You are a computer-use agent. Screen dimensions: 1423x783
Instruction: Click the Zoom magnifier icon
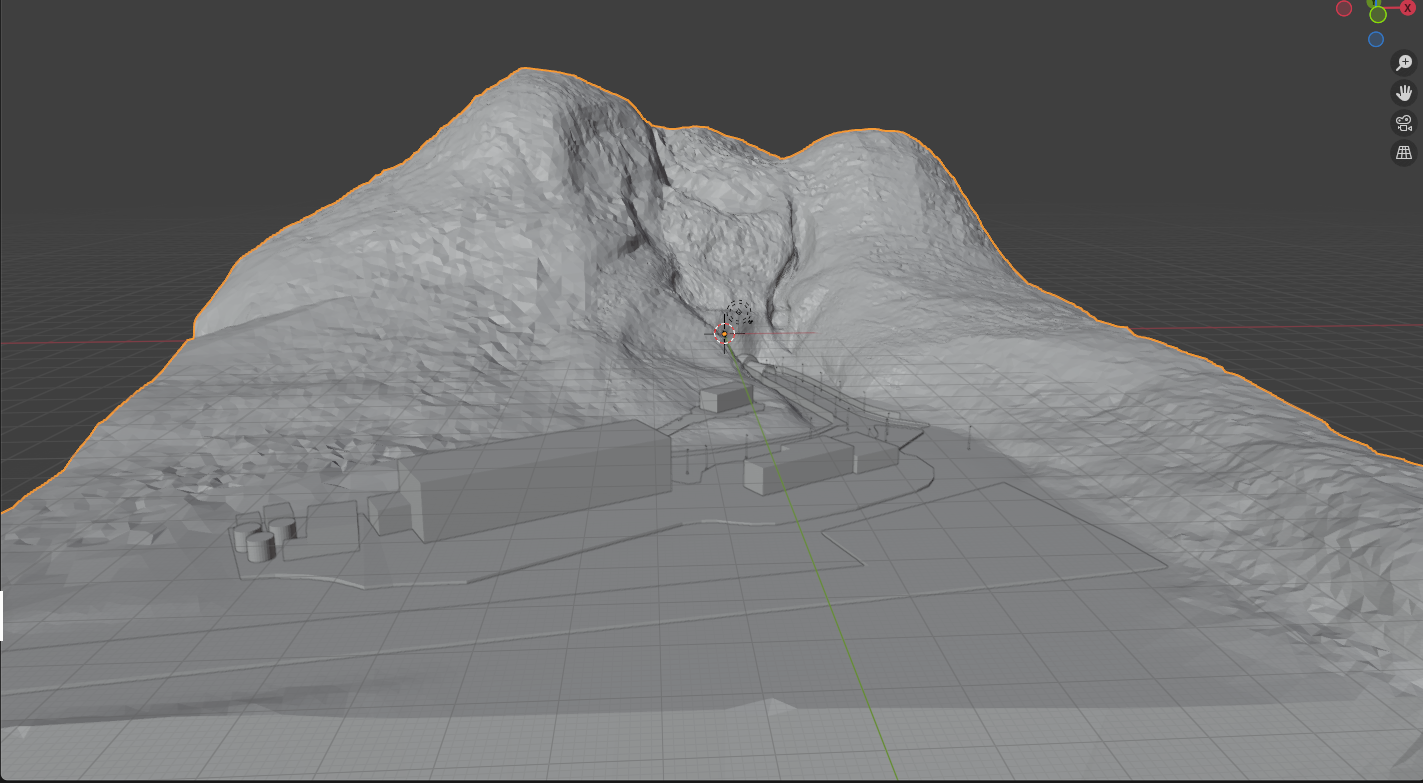click(x=1404, y=63)
